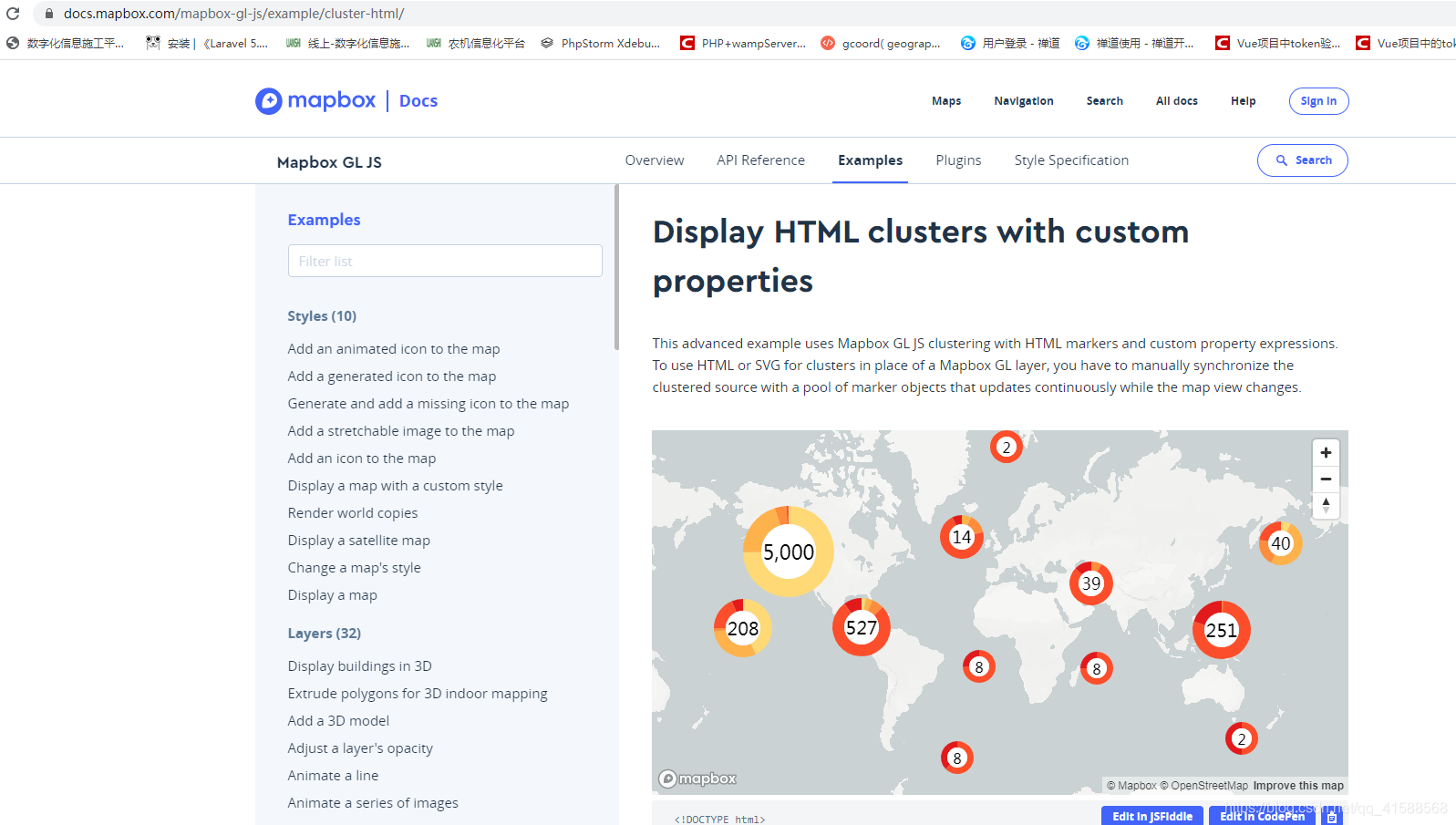Open 'Animate a series of images'
Viewport: 1456px width, 825px height.
click(x=373, y=802)
